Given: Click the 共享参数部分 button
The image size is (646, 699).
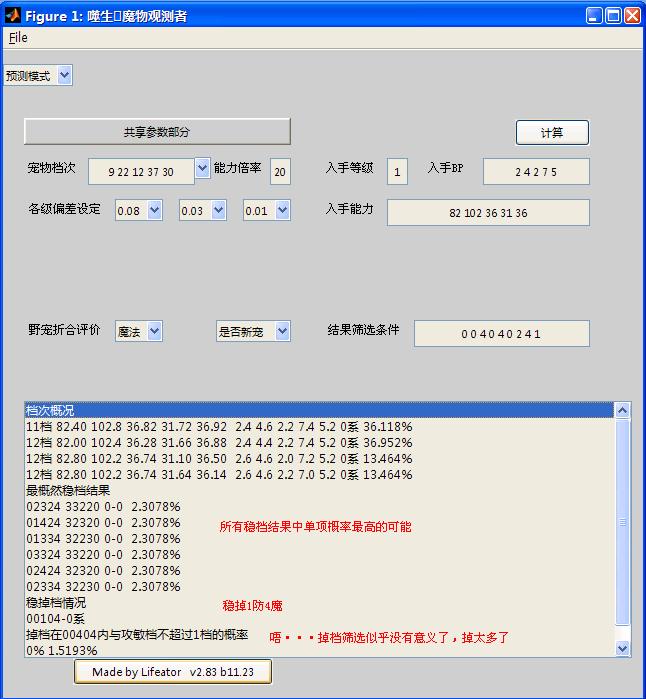Looking at the screenshot, I should tap(157, 132).
